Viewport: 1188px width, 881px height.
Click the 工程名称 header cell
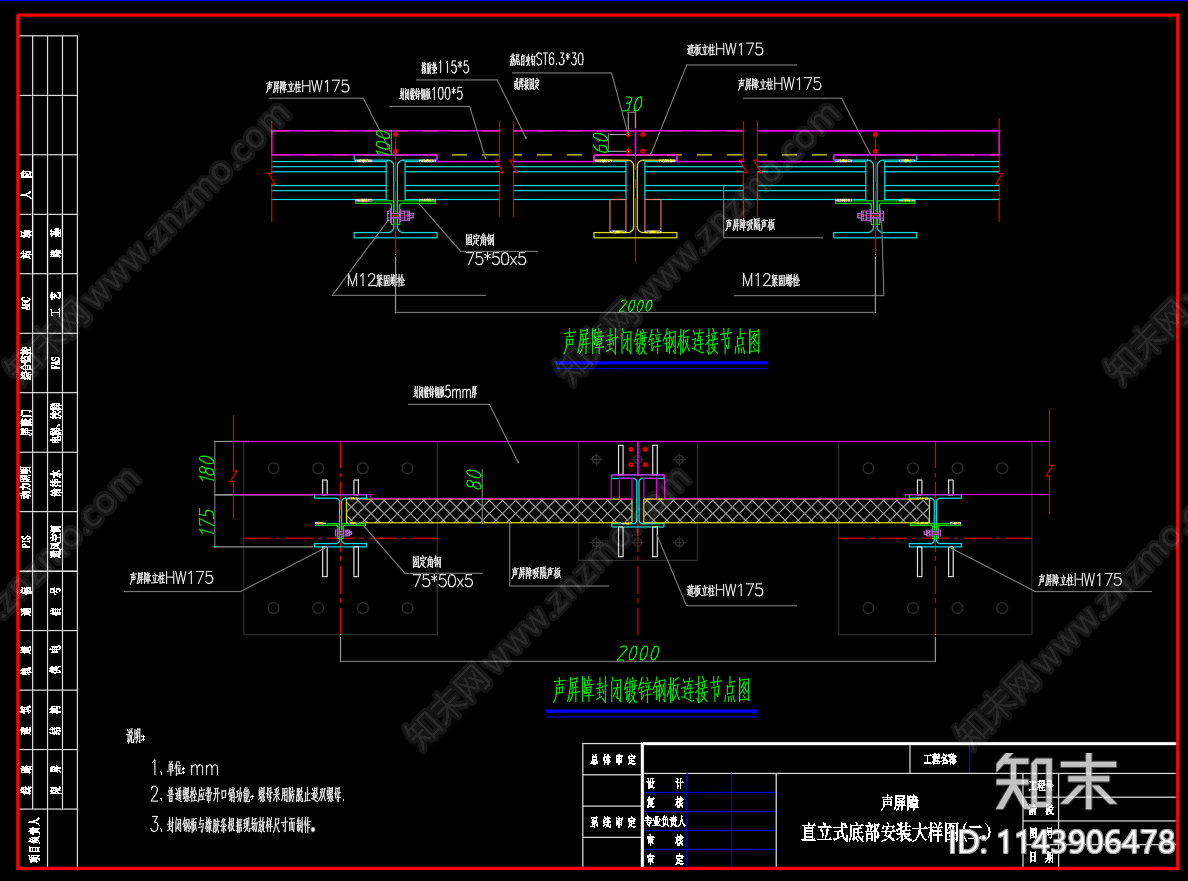[939, 759]
